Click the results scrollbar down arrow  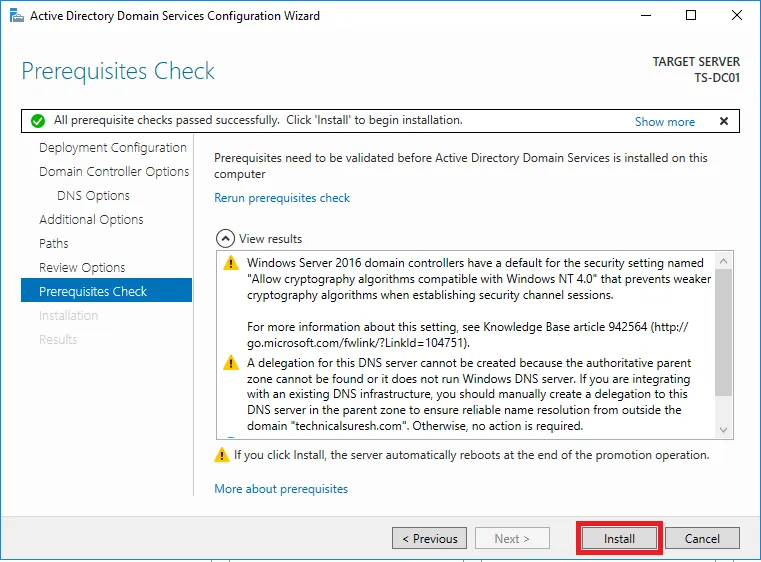tap(724, 430)
